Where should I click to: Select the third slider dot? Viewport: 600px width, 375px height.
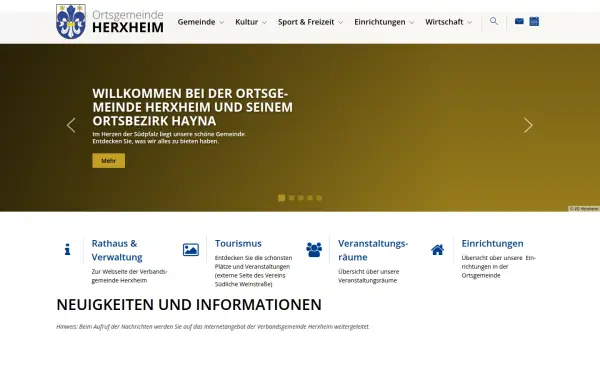pyautogui.click(x=301, y=198)
